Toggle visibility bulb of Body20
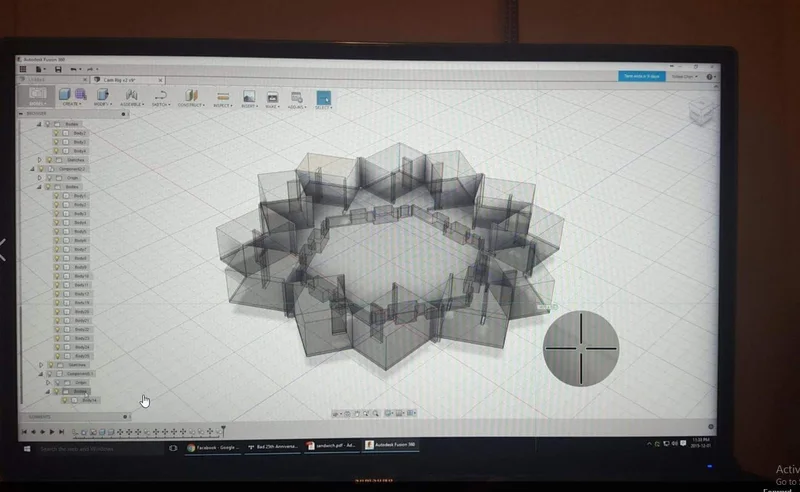This screenshot has height=492, width=800. [x=58, y=311]
